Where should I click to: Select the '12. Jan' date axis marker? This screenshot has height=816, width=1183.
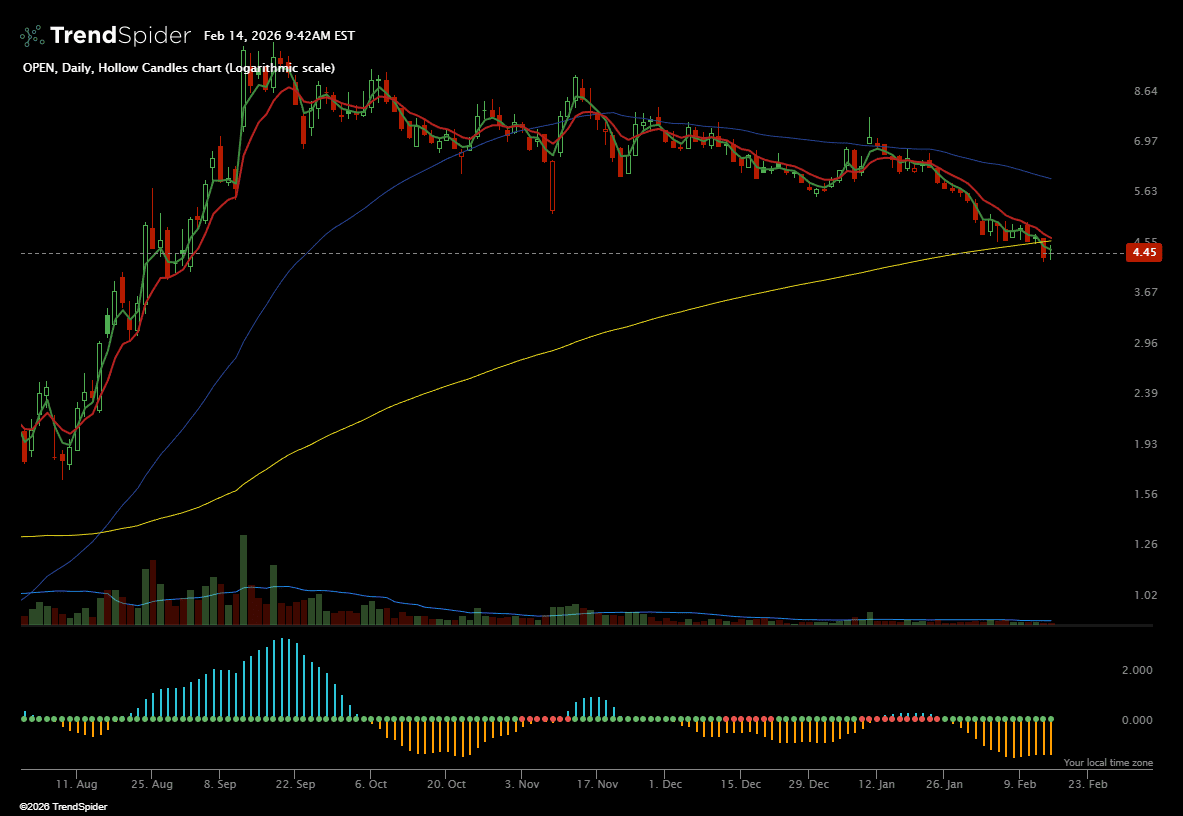pos(876,784)
